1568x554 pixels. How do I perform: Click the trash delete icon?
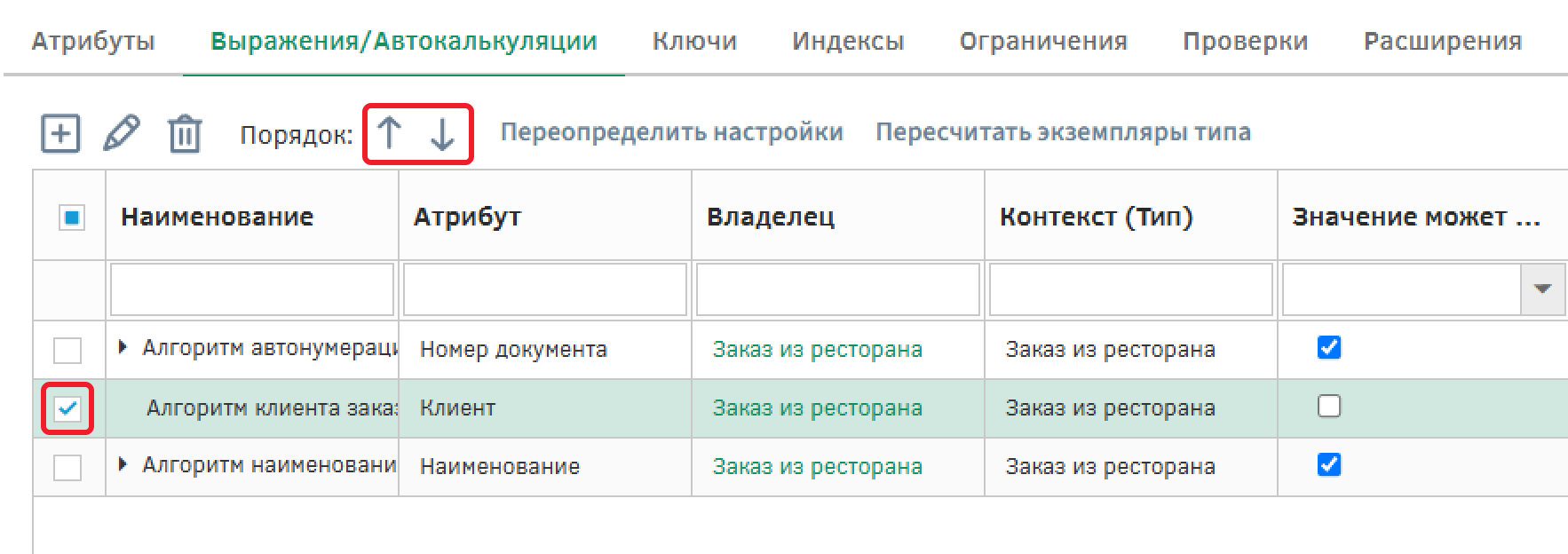tap(185, 134)
